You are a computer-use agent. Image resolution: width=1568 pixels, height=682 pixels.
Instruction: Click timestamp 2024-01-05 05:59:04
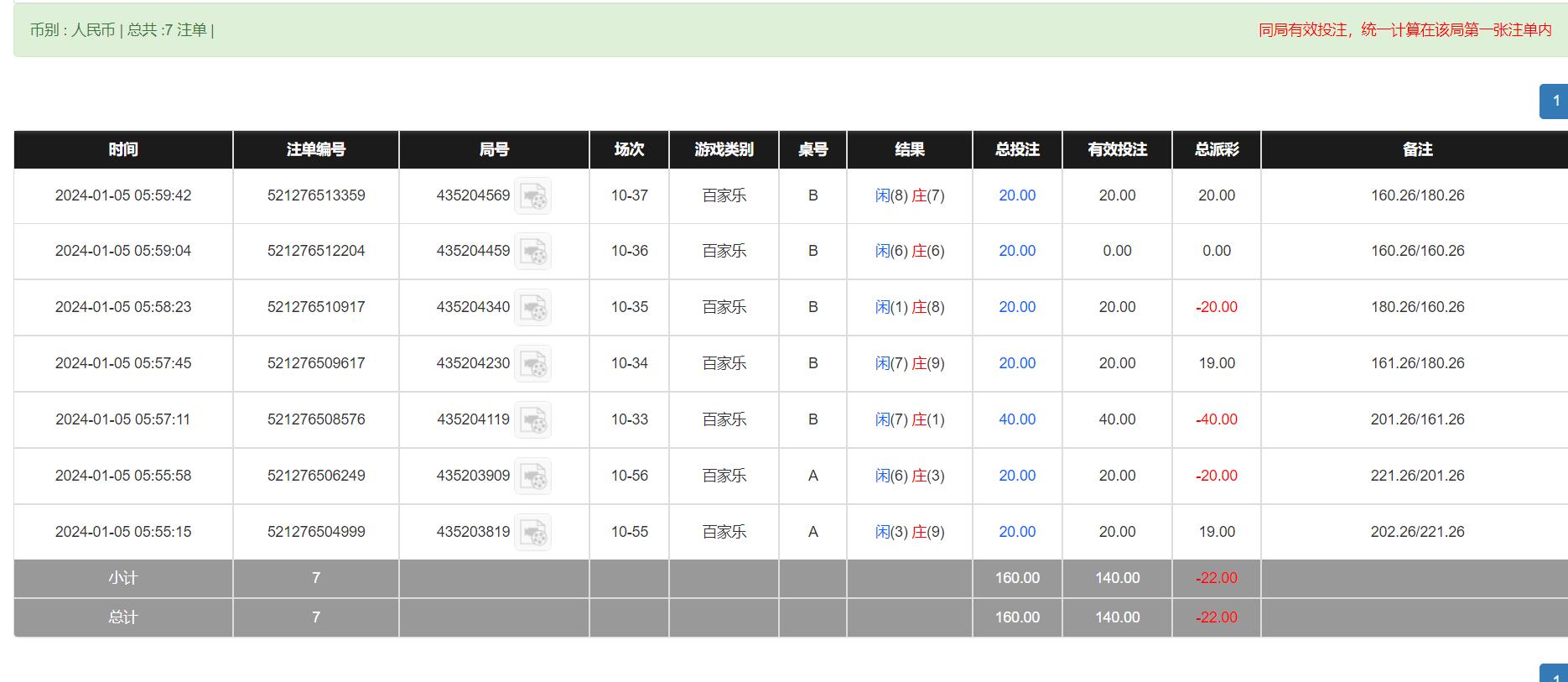point(123,251)
